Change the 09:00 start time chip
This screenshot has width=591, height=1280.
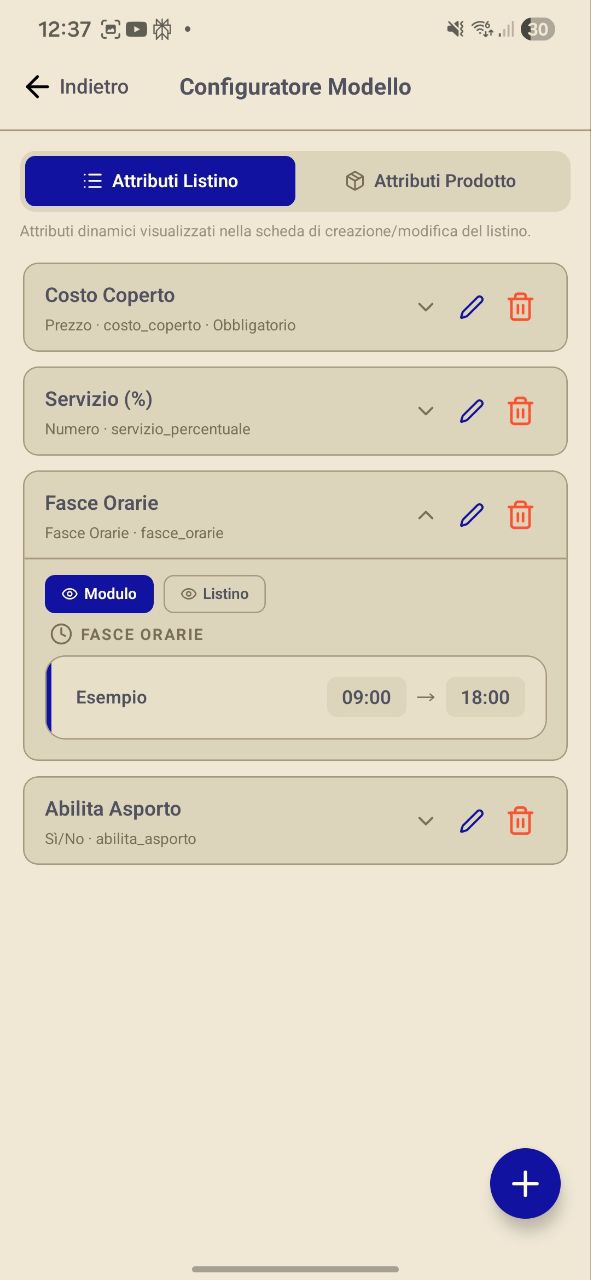click(x=366, y=697)
